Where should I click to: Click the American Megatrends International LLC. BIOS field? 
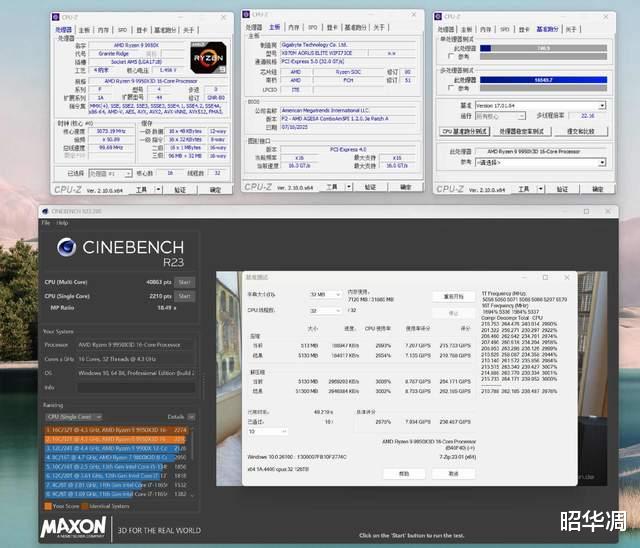348,110
